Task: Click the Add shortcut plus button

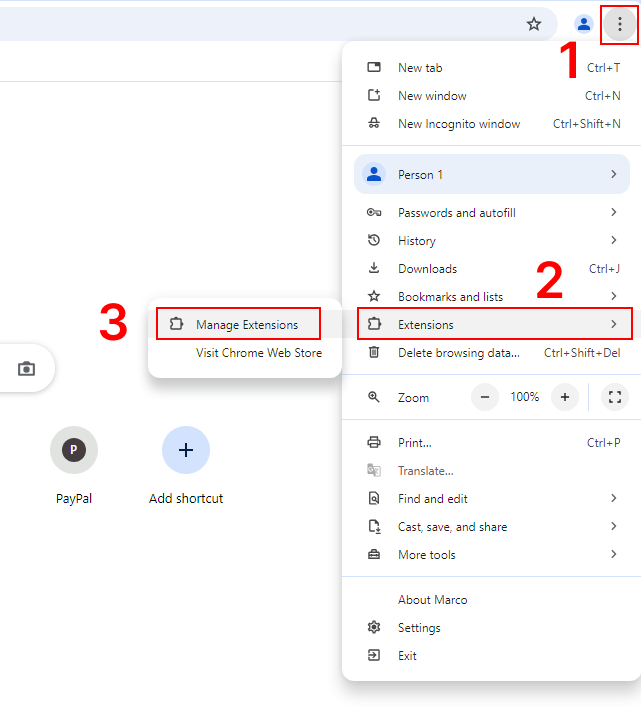Action: point(186,450)
